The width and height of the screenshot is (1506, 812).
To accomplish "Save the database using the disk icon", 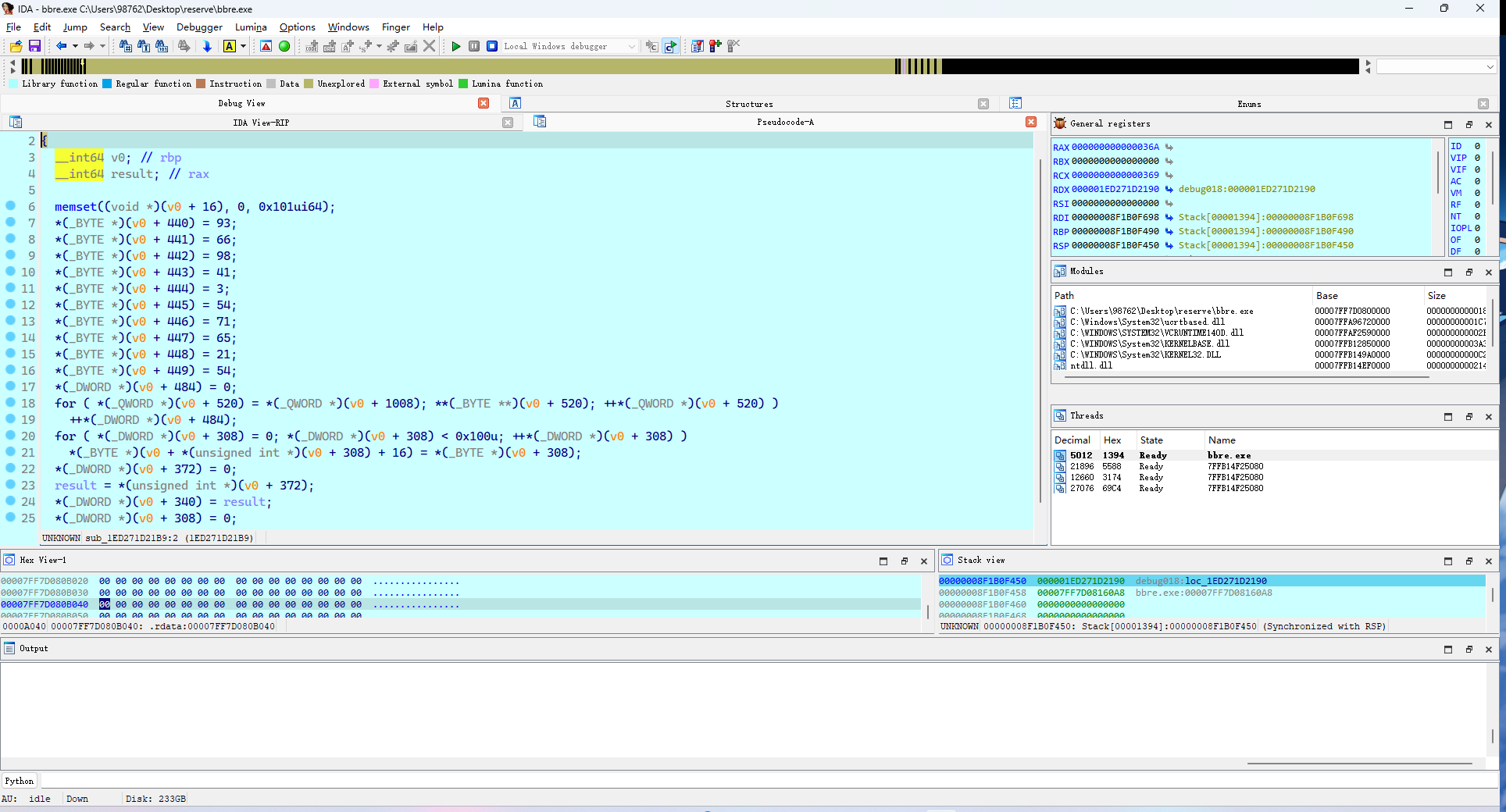I will pyautogui.click(x=35, y=46).
